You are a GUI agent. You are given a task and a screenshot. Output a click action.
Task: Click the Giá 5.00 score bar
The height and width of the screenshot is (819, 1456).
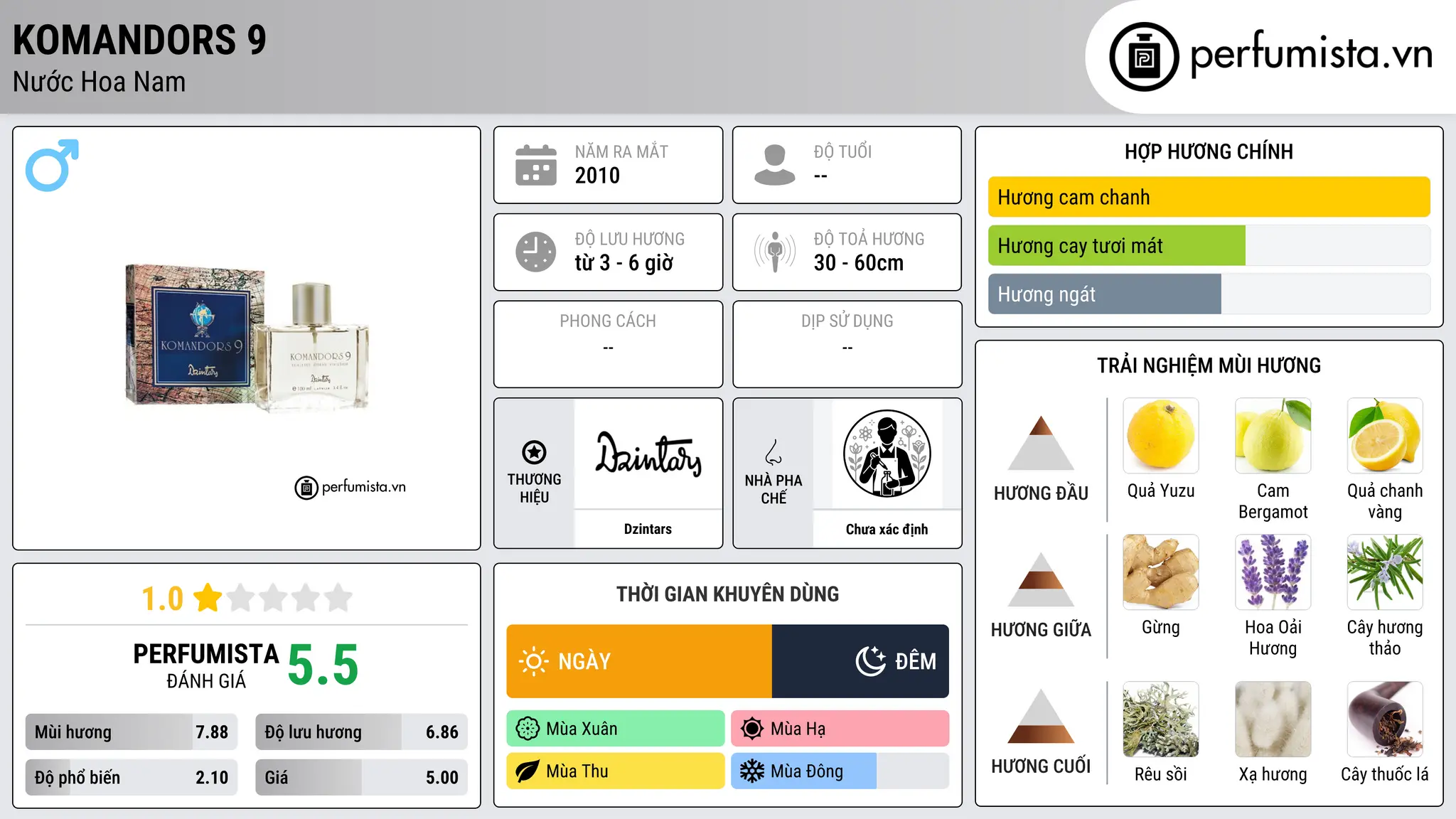click(361, 777)
